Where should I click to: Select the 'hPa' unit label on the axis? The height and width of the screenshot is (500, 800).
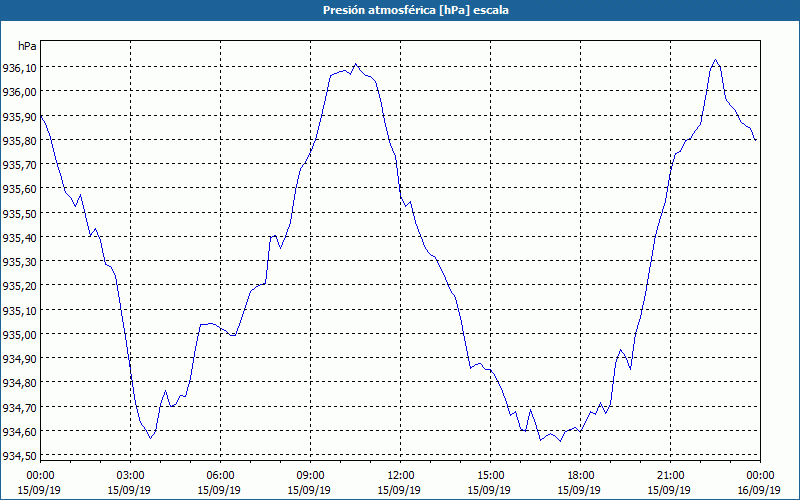coord(28,46)
